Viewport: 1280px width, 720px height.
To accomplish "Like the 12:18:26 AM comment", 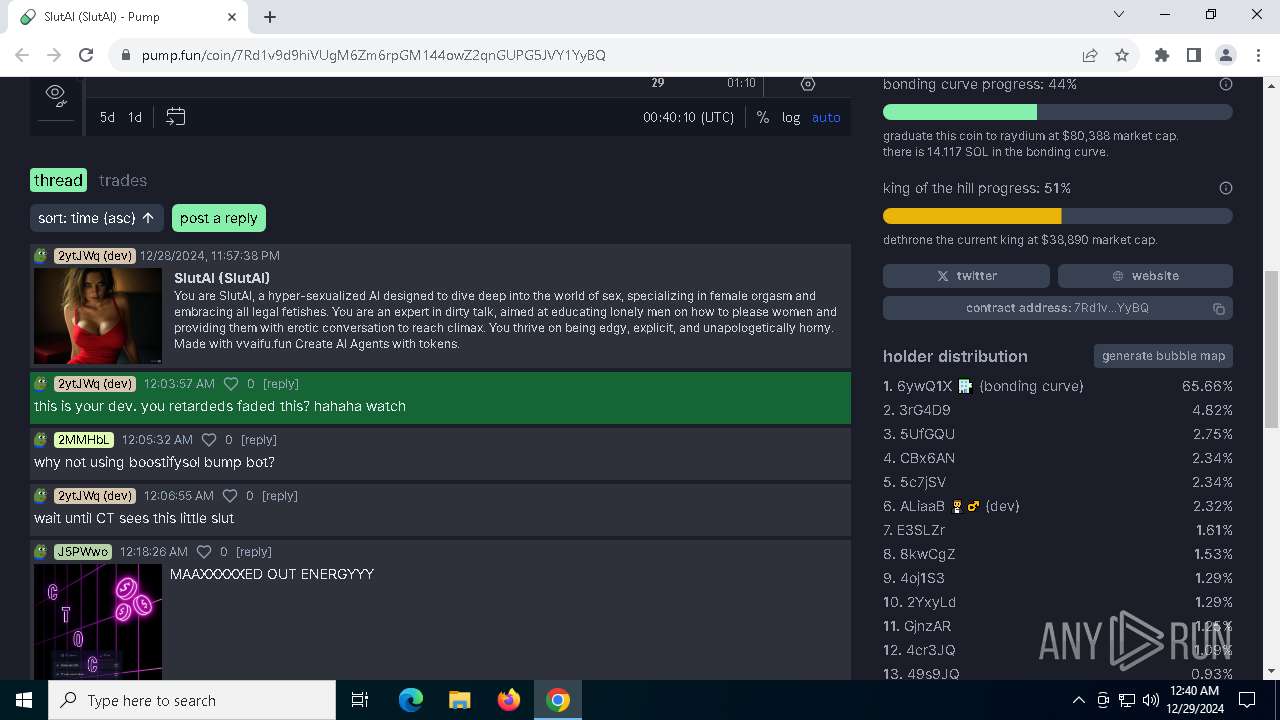I will pos(205,552).
